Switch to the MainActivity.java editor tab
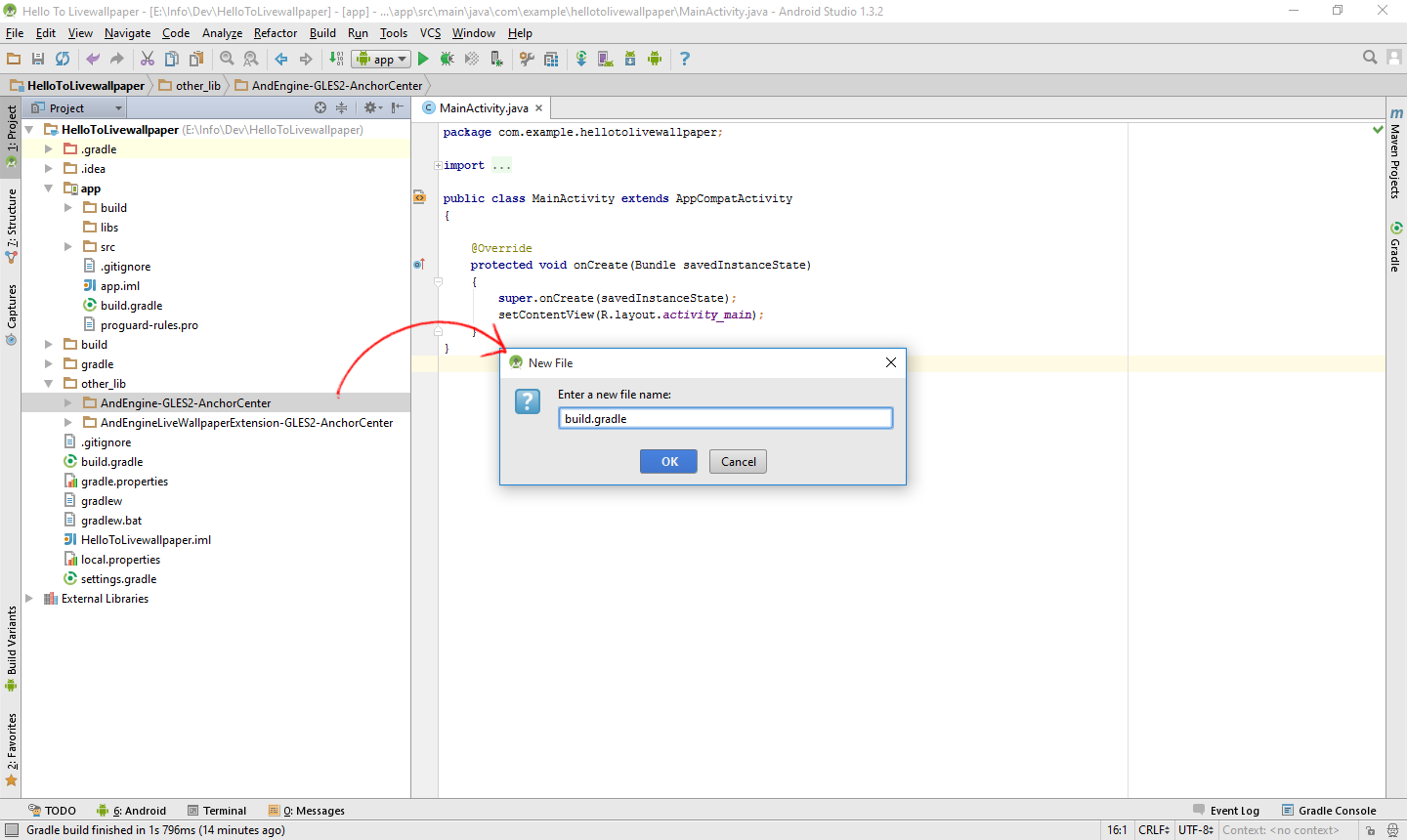This screenshot has width=1407, height=840. (x=484, y=108)
